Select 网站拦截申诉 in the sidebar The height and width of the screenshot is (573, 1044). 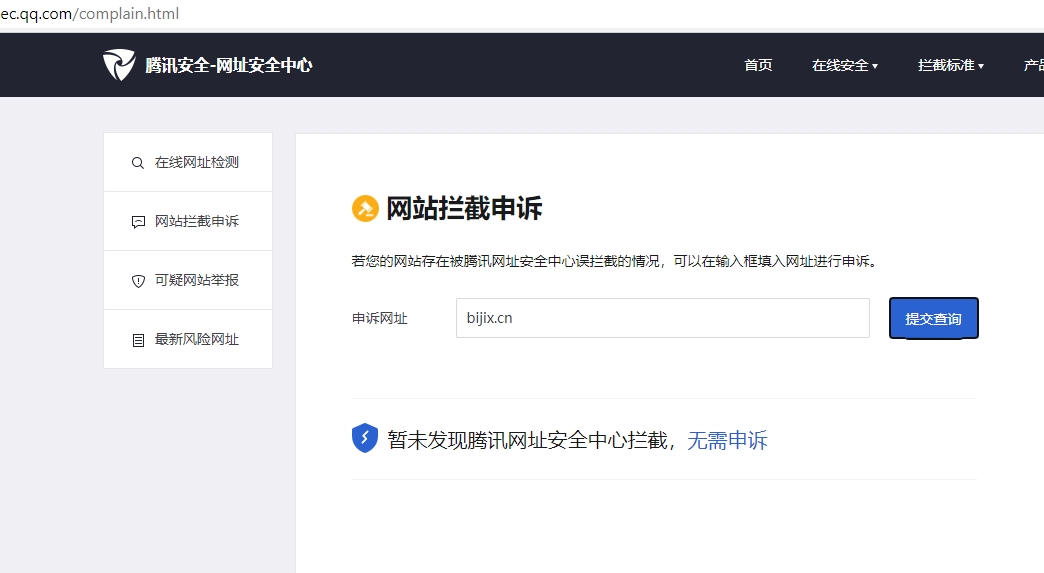(x=188, y=222)
